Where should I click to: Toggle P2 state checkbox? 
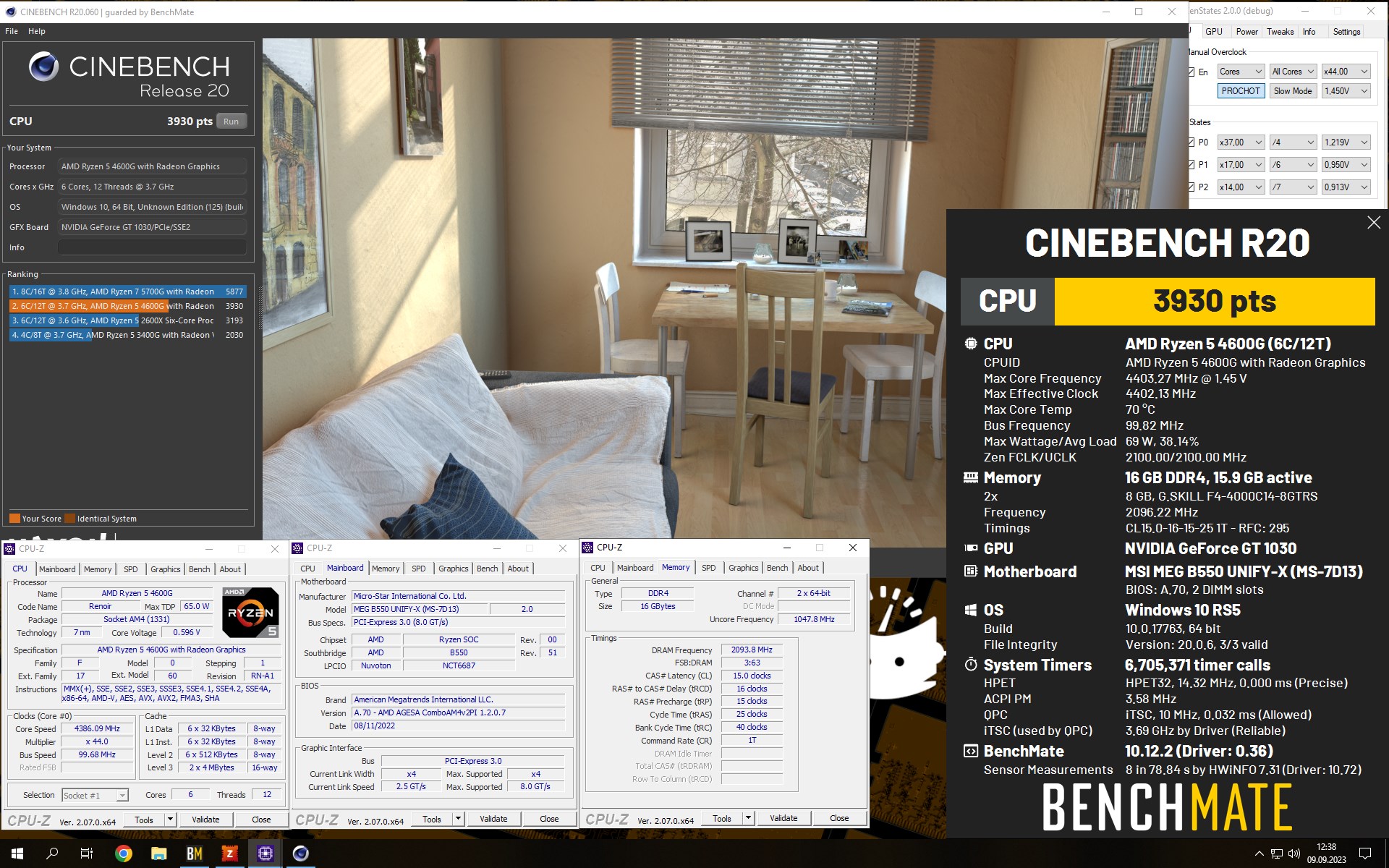coord(1191,187)
